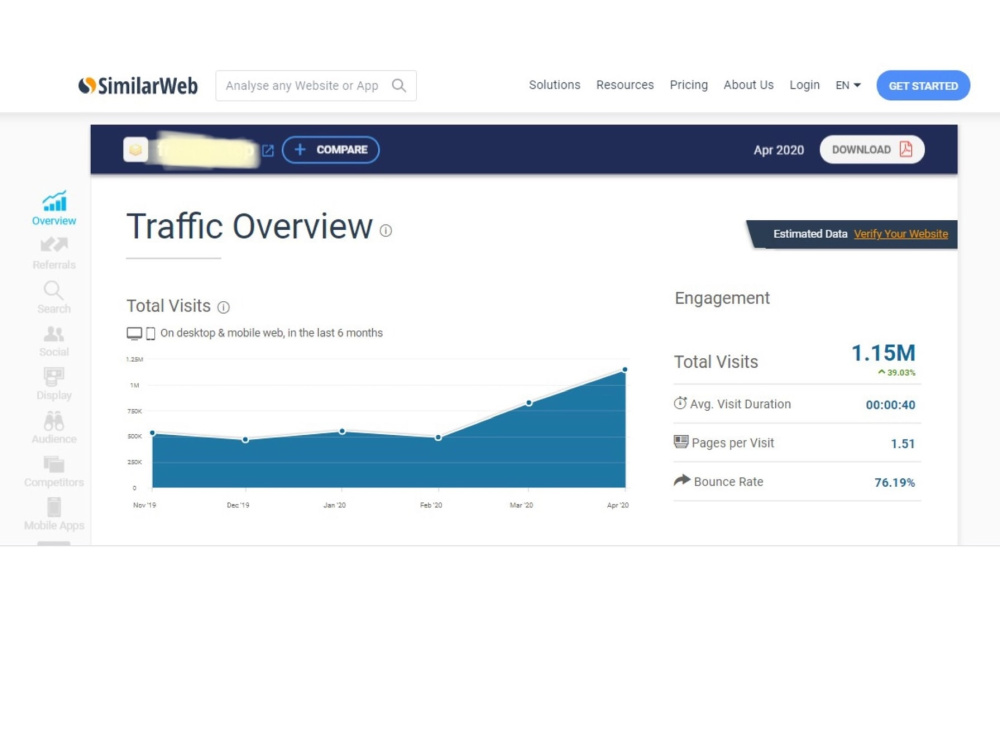Click the 1.15M total visits value
The width and height of the screenshot is (1000, 750).
click(x=883, y=353)
